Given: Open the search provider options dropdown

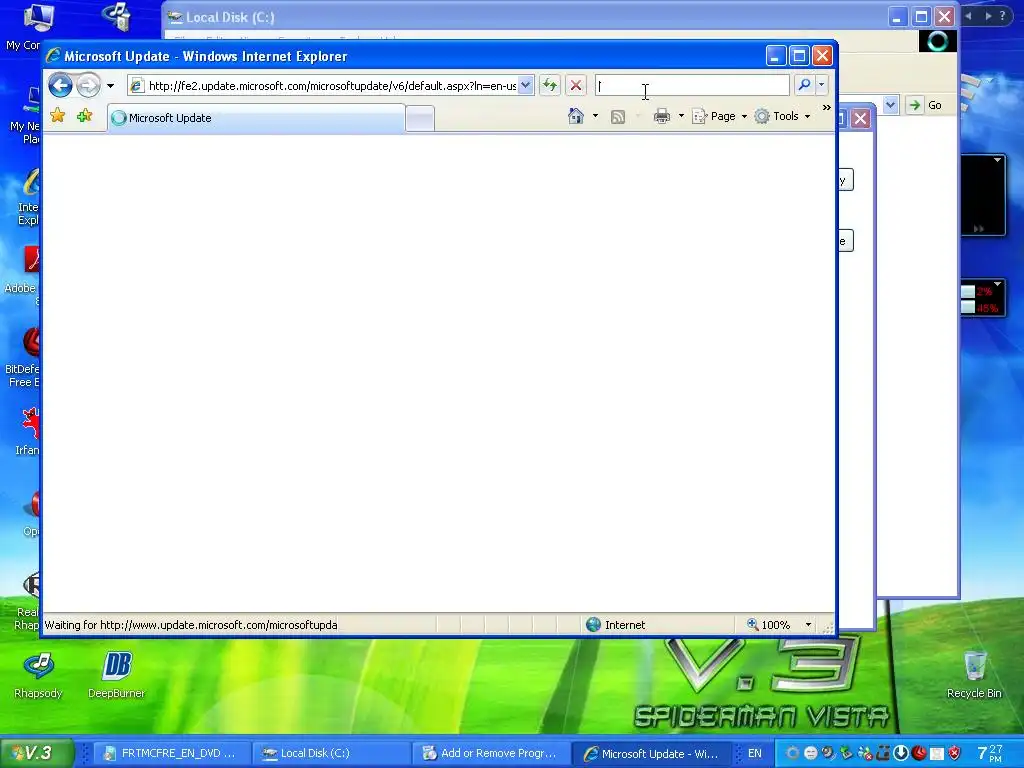Looking at the screenshot, I should [x=822, y=85].
